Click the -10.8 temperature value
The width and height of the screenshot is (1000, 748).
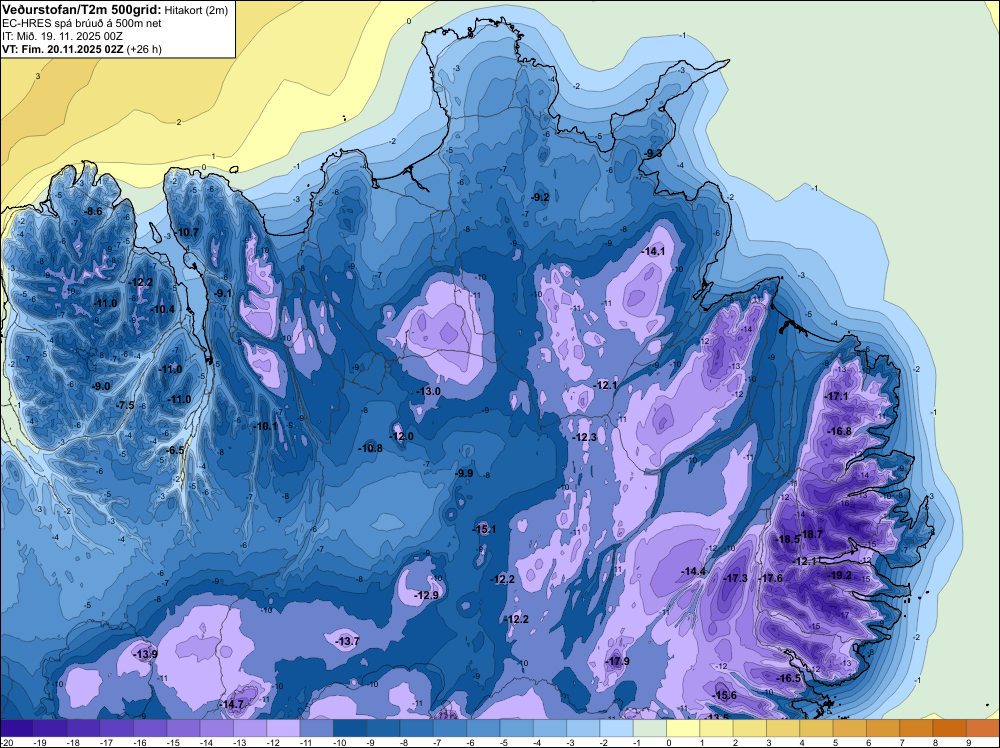pyautogui.click(x=371, y=448)
